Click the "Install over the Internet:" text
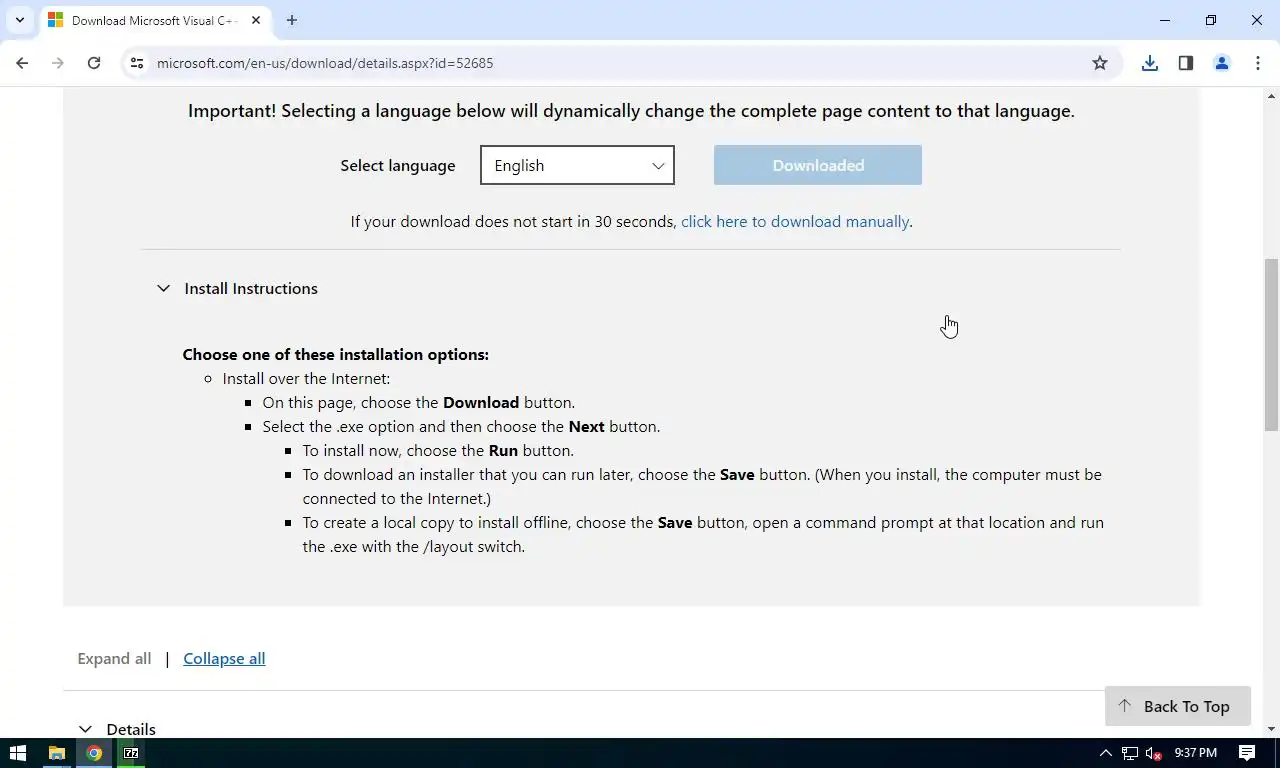The image size is (1280, 768). 306,379
